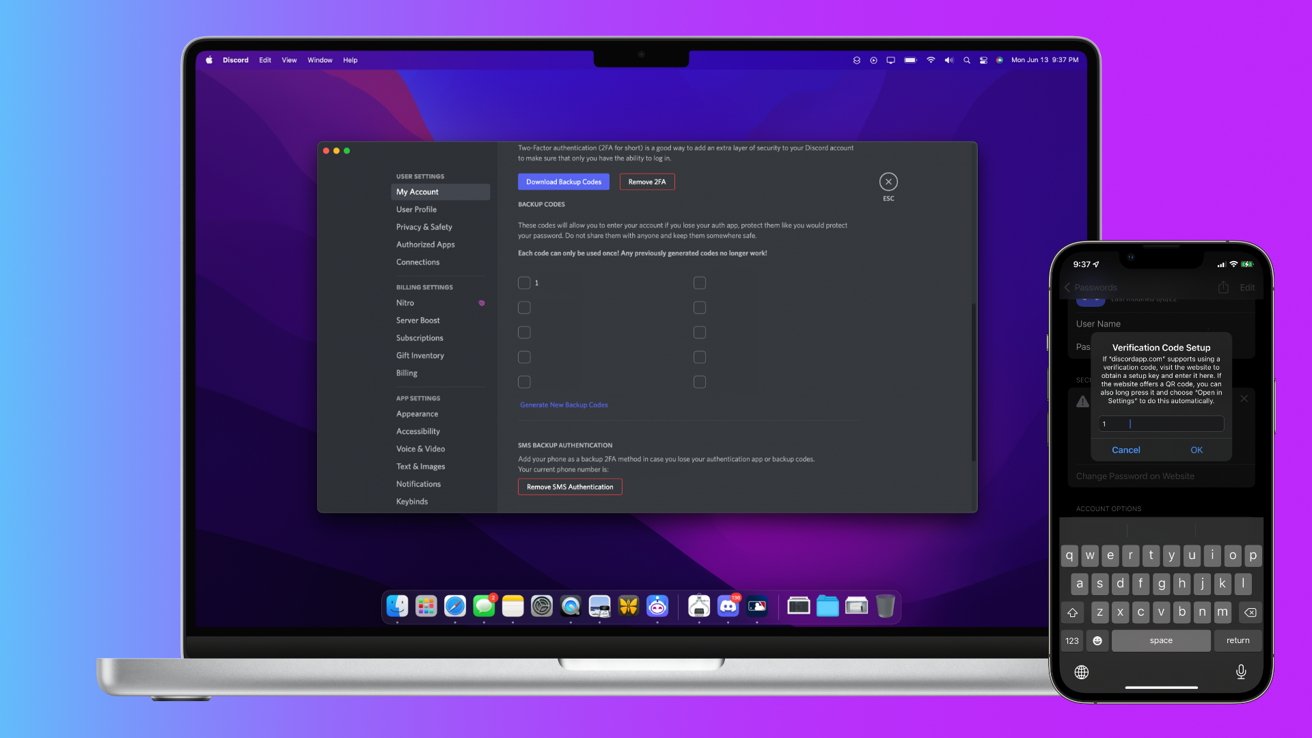Open Finder from the Dock
1312x738 pixels.
click(397, 606)
